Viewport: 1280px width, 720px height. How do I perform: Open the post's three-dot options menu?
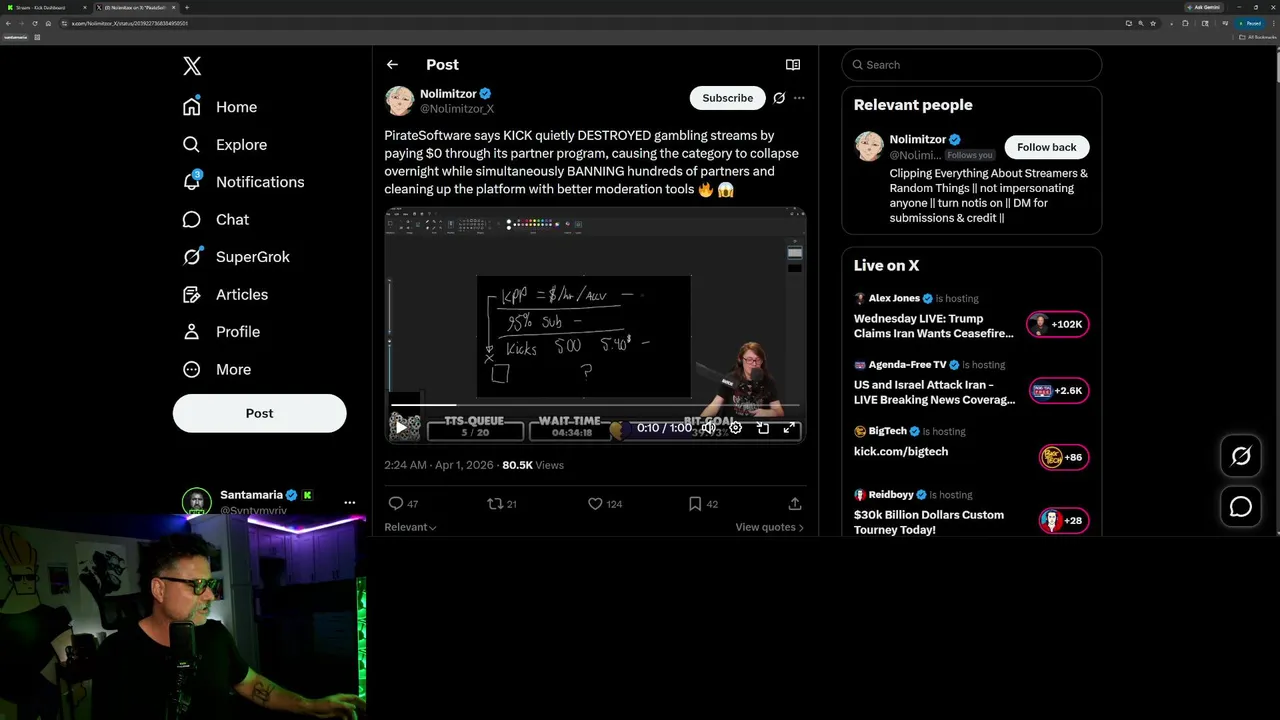coord(799,98)
